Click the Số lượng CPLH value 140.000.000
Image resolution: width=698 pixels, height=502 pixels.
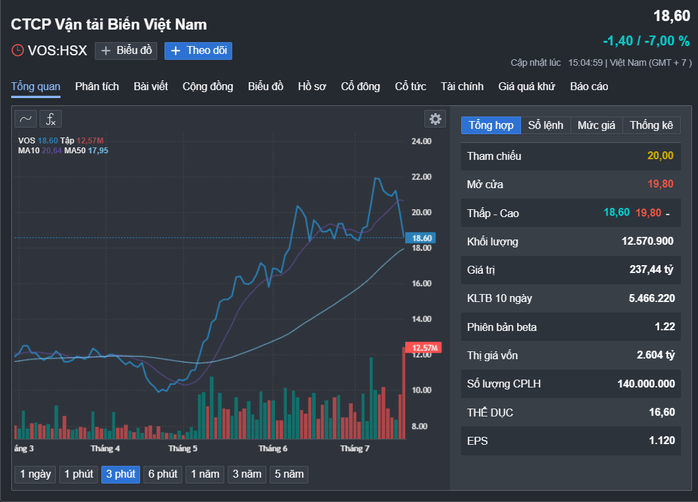[646, 384]
